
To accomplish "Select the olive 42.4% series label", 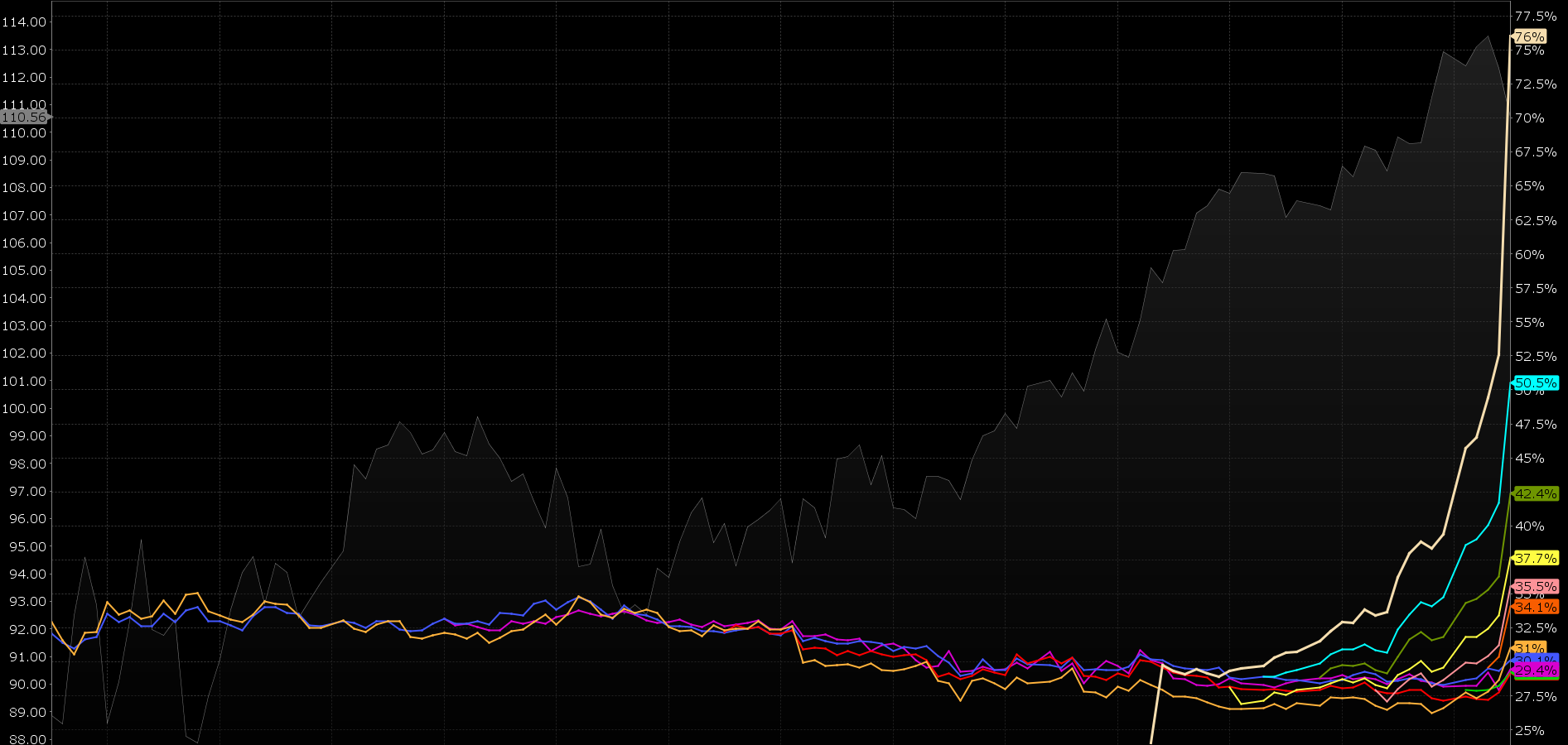I will point(1535,493).
